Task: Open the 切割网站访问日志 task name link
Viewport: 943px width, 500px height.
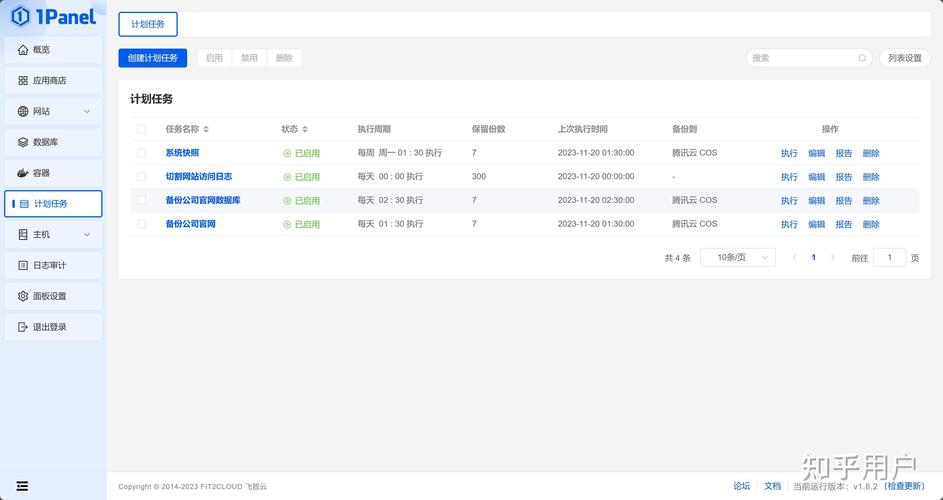Action: click(198, 177)
